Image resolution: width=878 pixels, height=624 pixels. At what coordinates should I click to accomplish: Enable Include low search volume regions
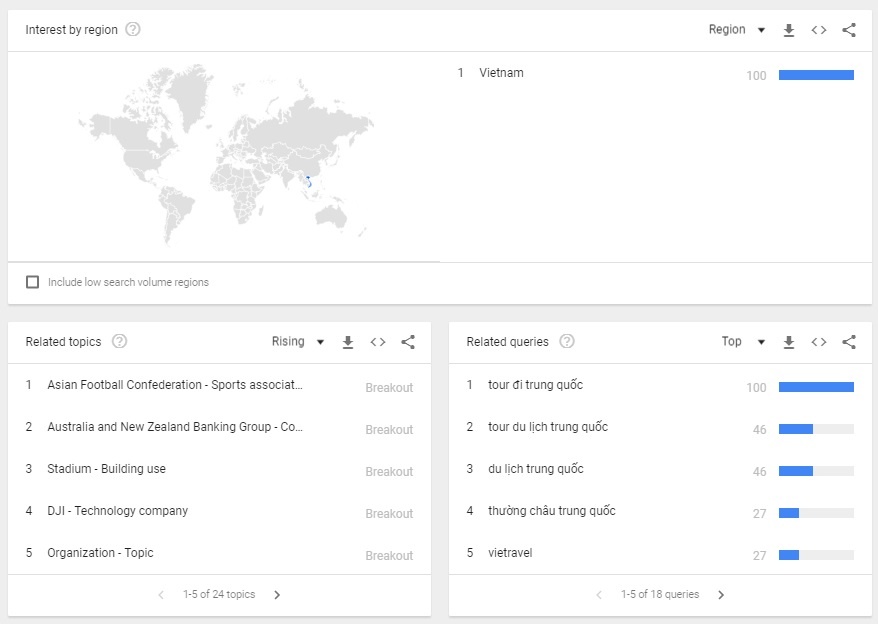coord(33,282)
